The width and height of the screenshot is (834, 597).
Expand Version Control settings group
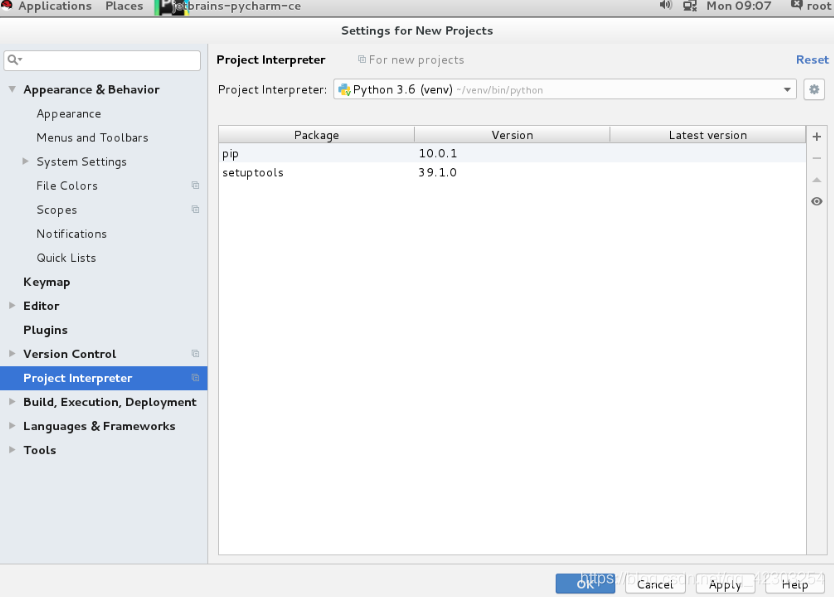click(x=12, y=353)
